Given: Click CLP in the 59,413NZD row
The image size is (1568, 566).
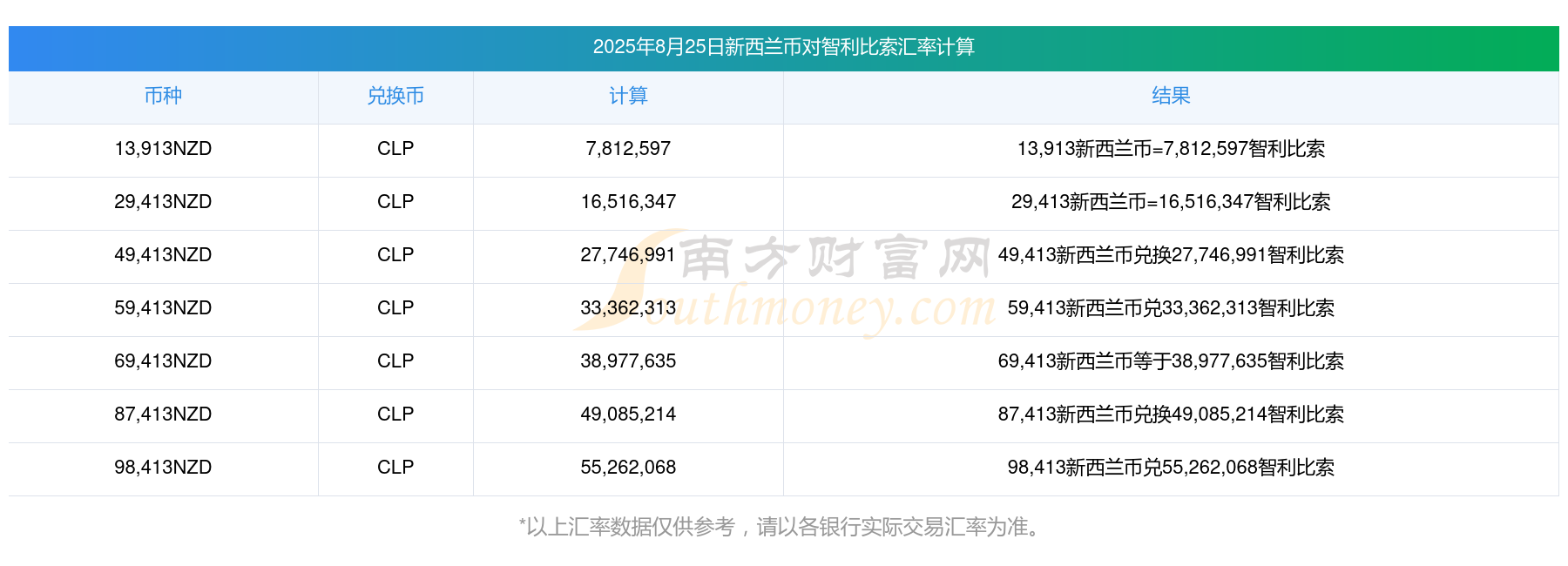Looking at the screenshot, I should coord(395,308).
